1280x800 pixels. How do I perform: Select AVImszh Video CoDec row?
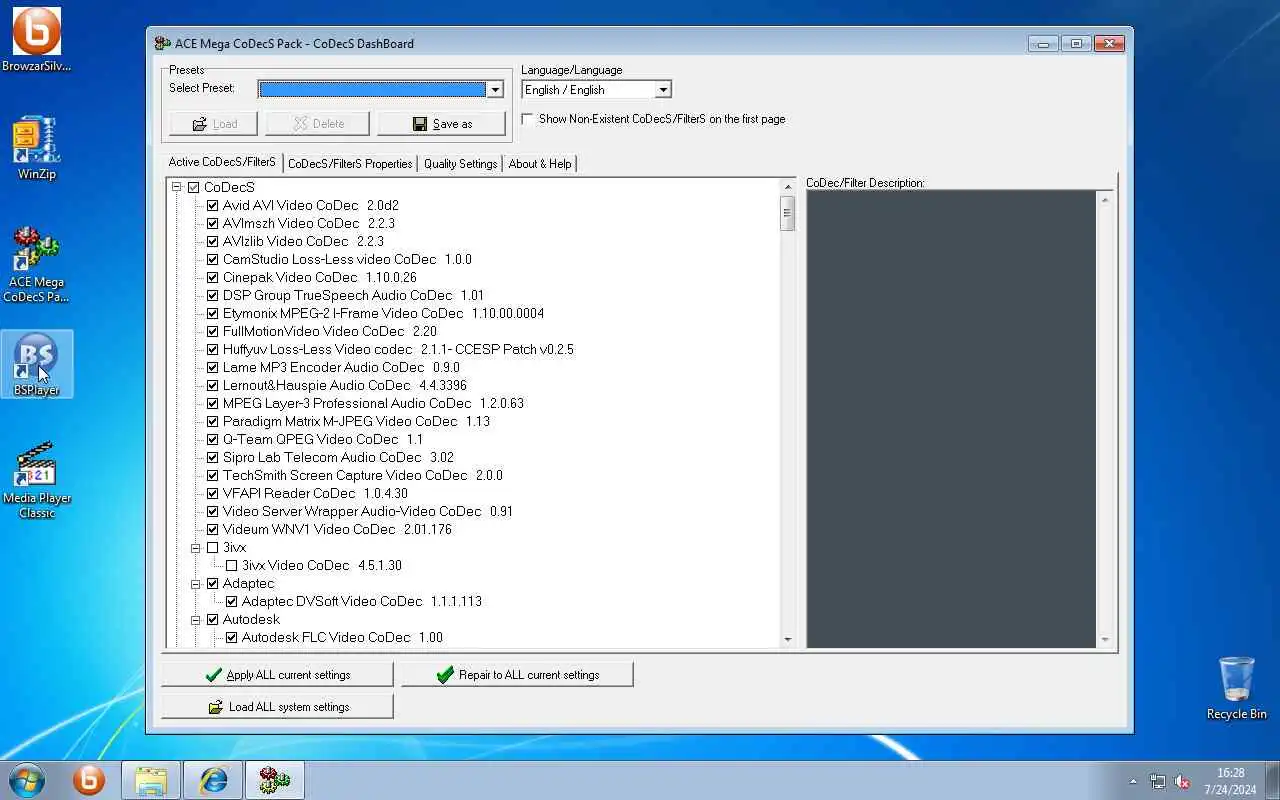click(309, 223)
